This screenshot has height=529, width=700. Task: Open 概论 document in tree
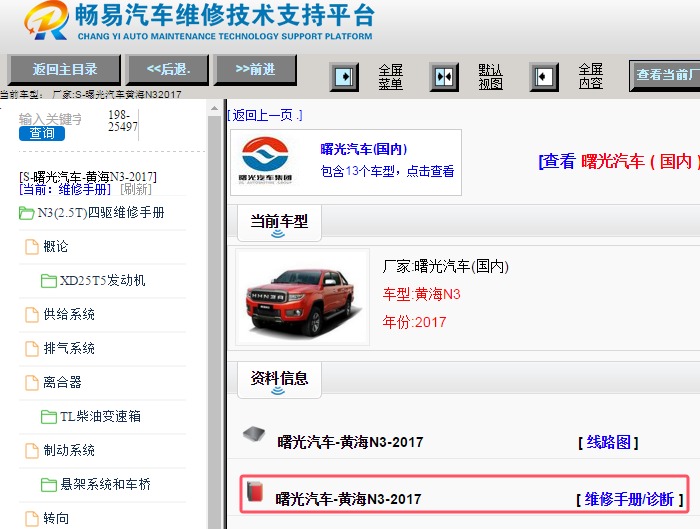click(56, 246)
